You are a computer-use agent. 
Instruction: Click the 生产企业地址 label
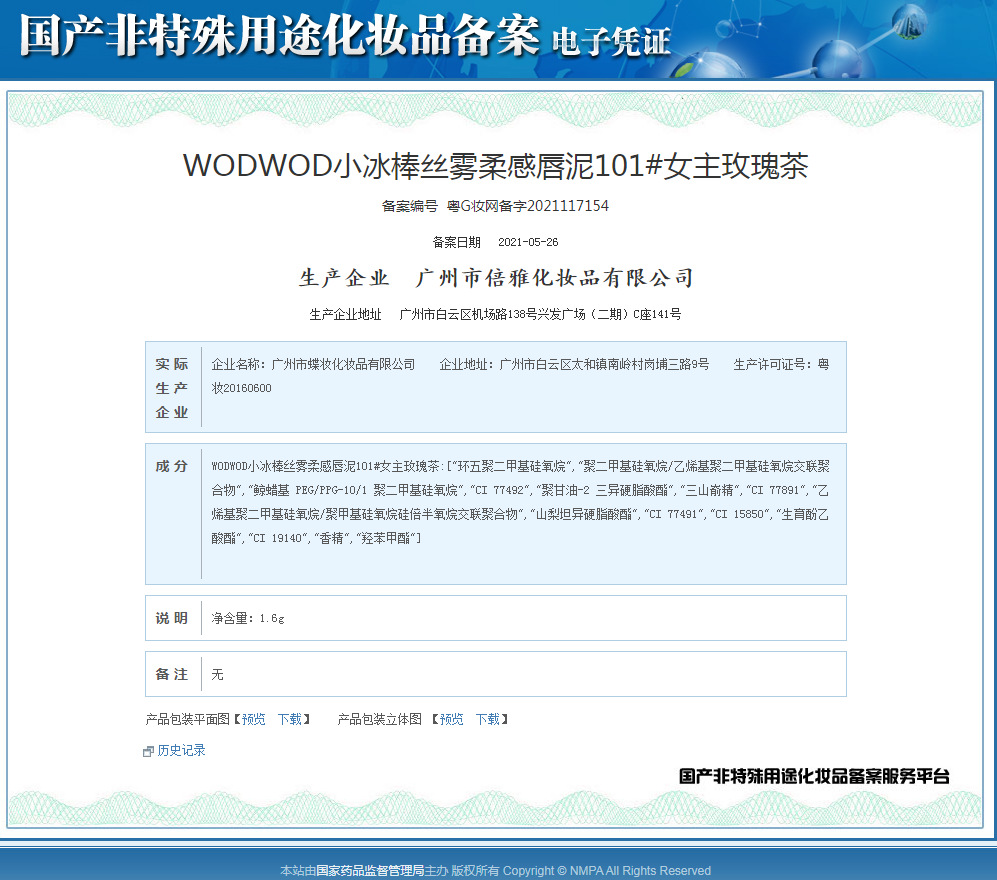point(345,314)
